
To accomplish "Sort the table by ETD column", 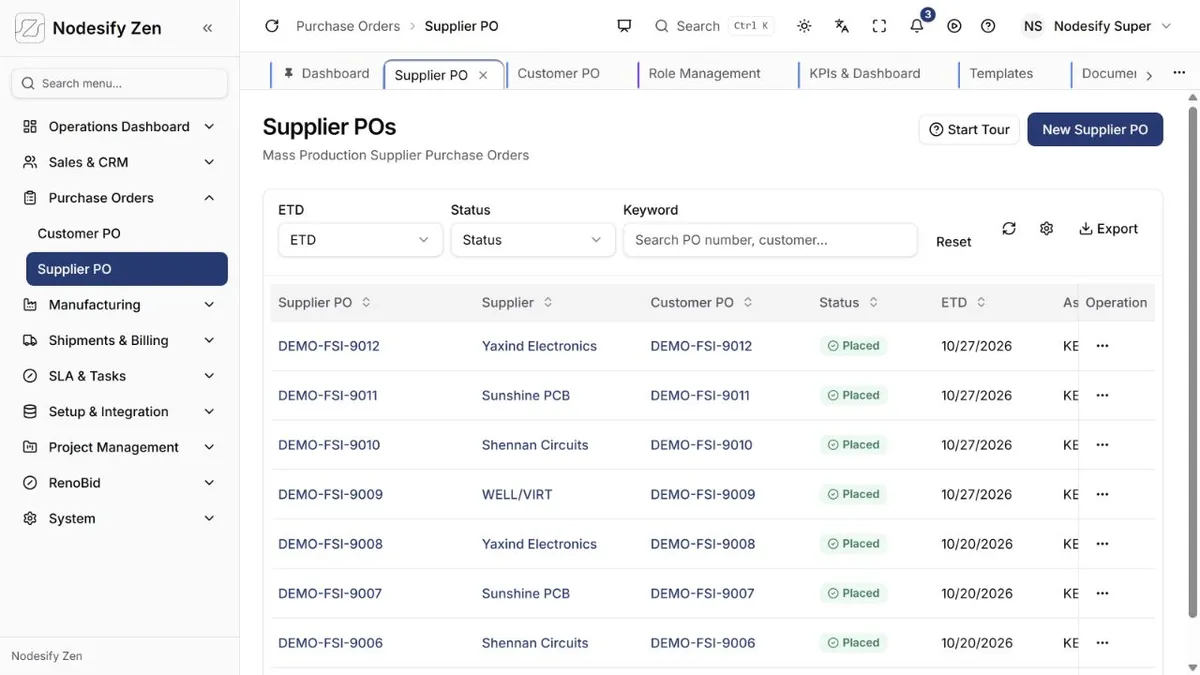I will (981, 302).
